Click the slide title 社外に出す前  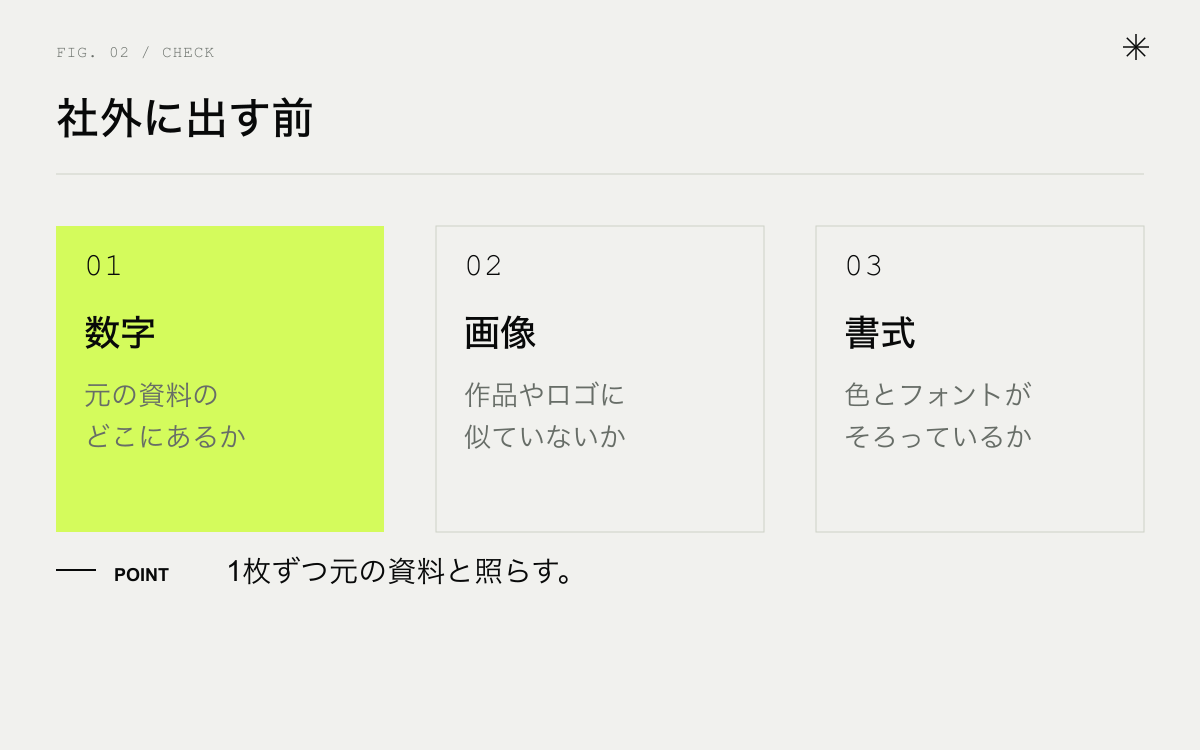185,118
